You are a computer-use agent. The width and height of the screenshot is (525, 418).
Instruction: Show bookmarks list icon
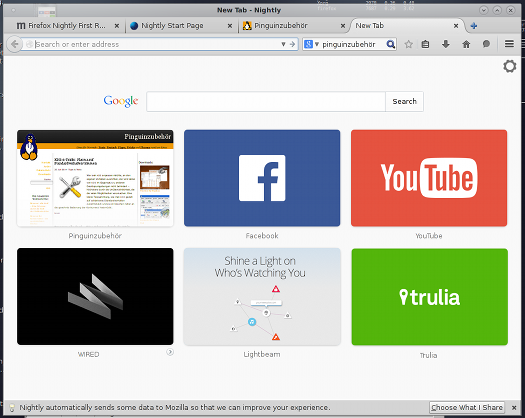(425, 44)
